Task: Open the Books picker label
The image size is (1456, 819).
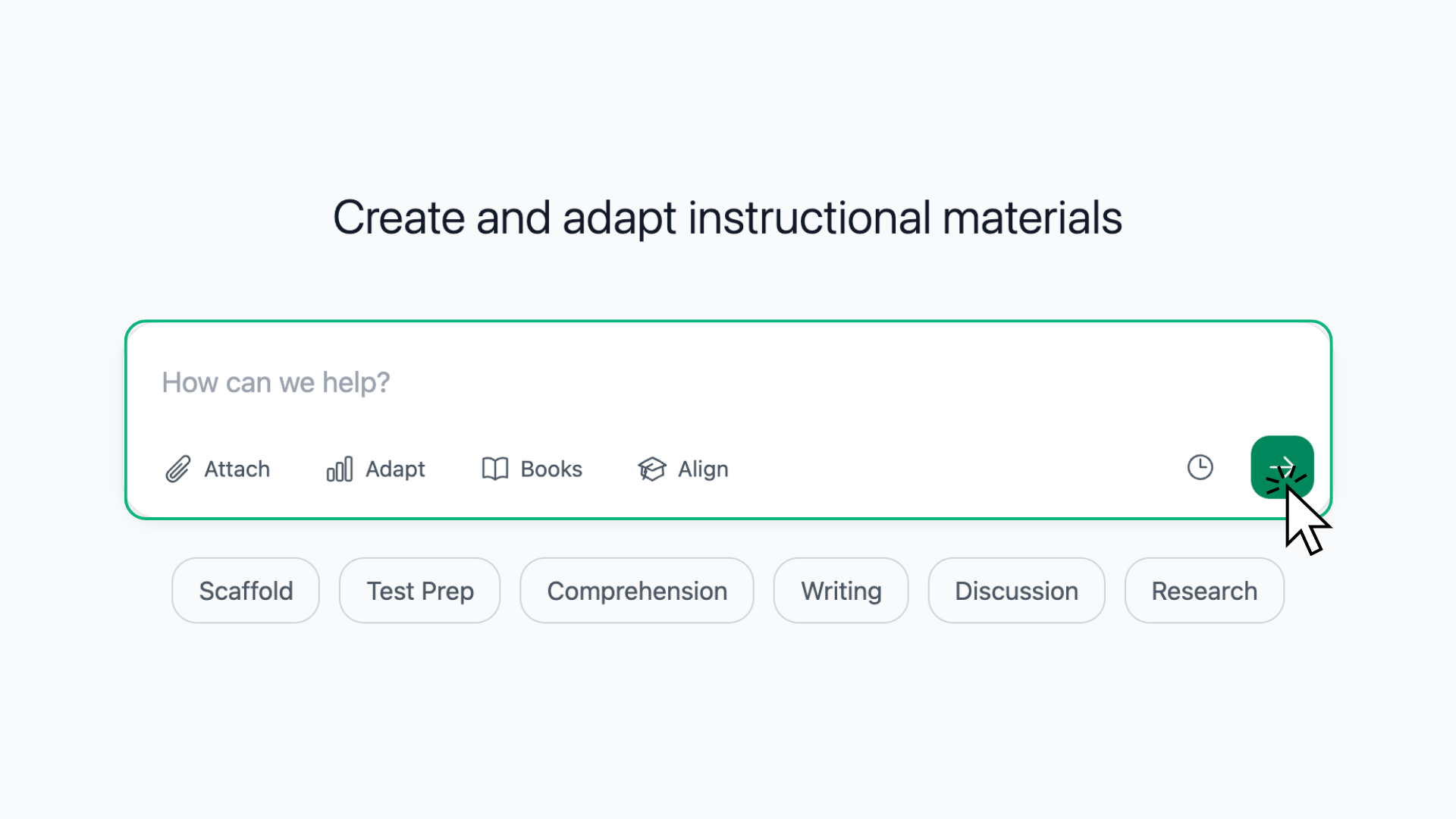Action: 551,469
